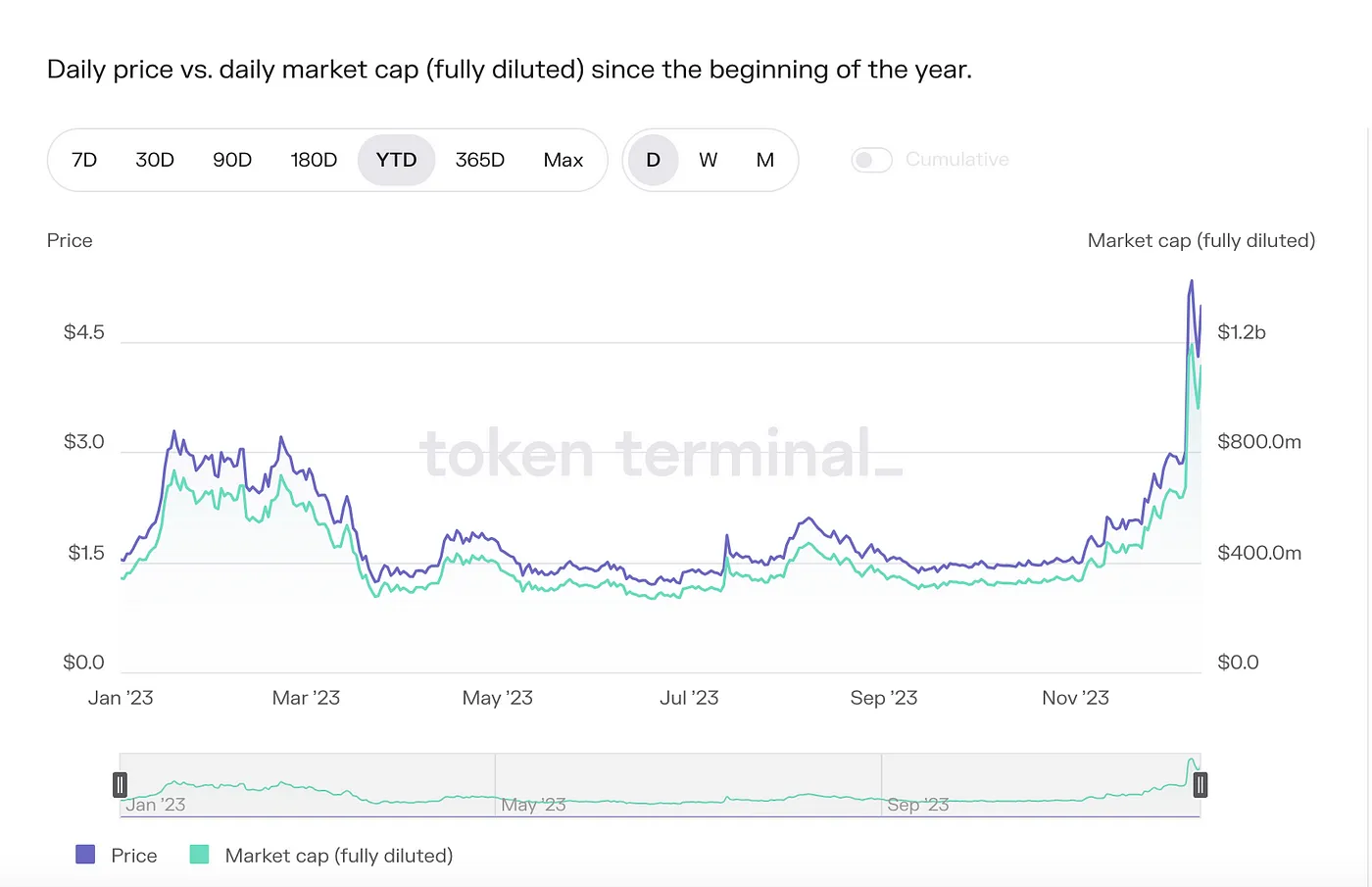Toggle Market cap (fully diluted) legend label

pos(339,856)
